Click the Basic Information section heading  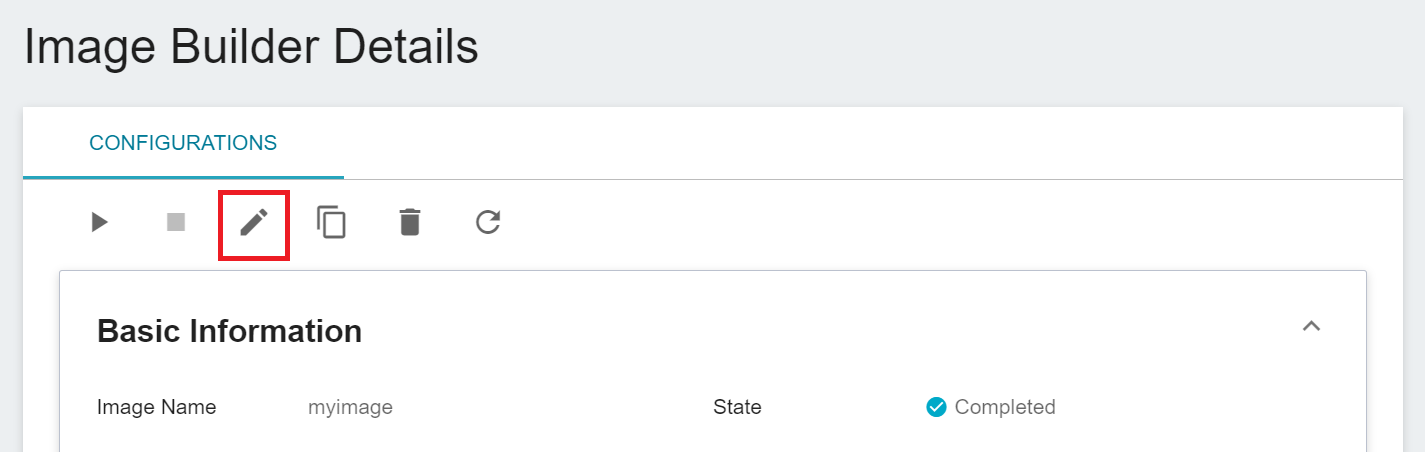229,331
